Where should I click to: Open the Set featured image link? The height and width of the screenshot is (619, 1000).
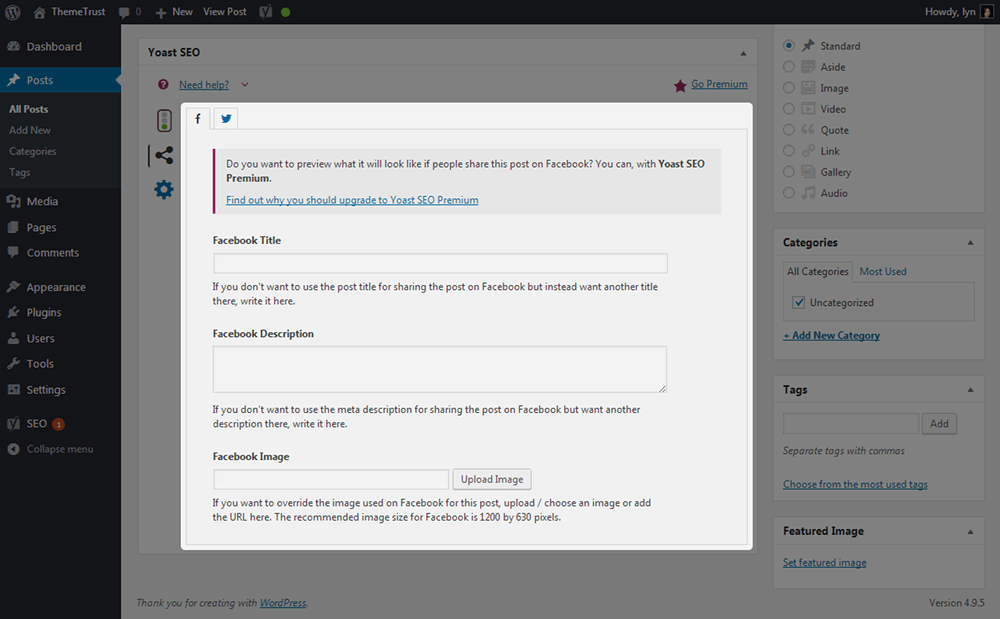click(824, 562)
